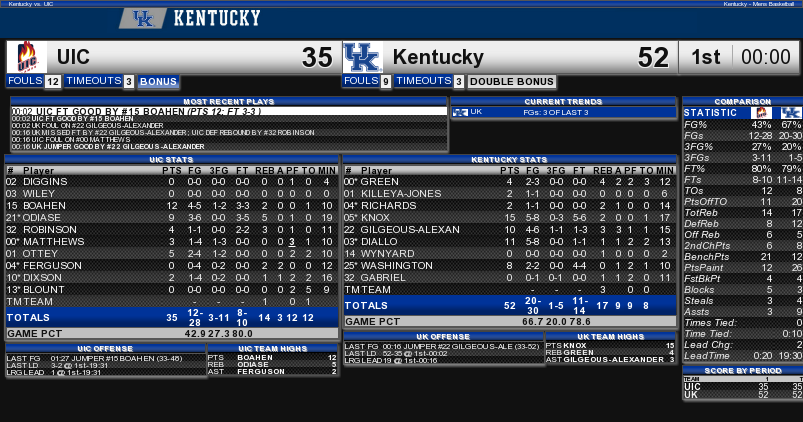
Task: Click the UIC flame team logo
Action: pos(27,57)
